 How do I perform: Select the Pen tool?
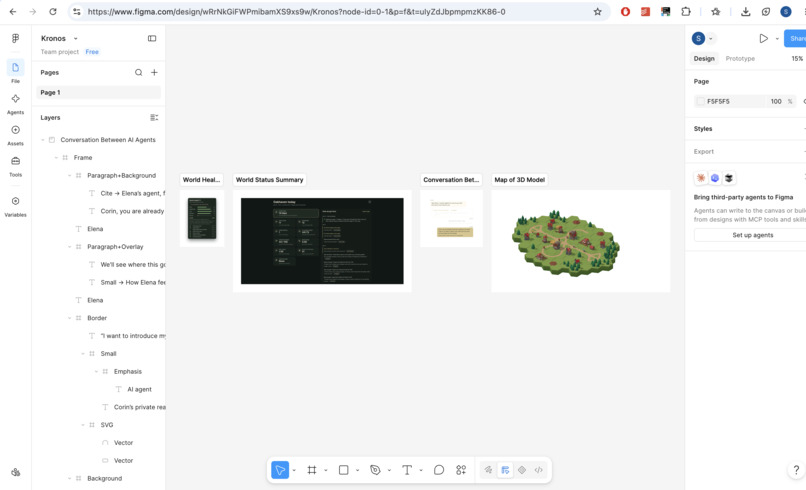[375, 470]
